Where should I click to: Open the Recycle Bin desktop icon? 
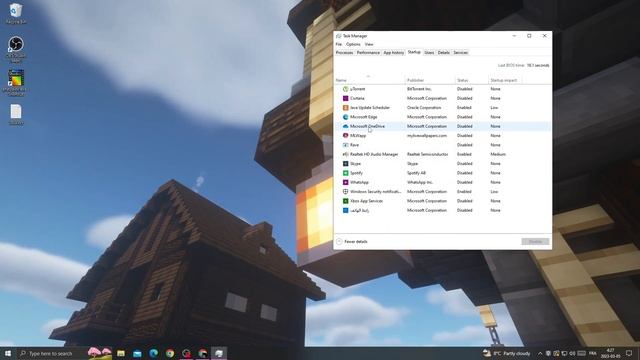(16, 13)
